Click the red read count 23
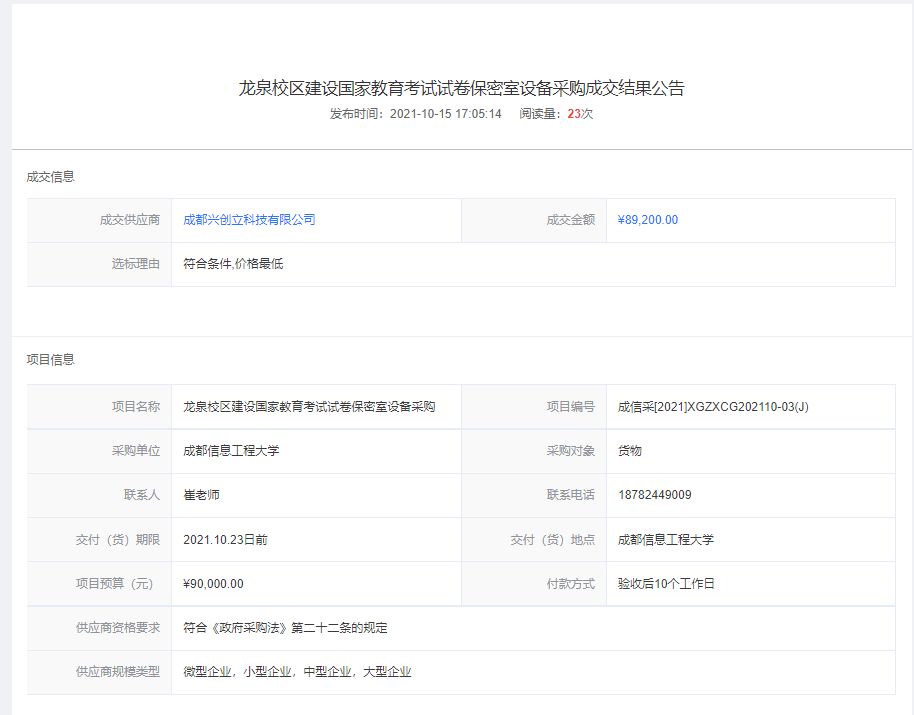The image size is (914, 715). pos(574,114)
